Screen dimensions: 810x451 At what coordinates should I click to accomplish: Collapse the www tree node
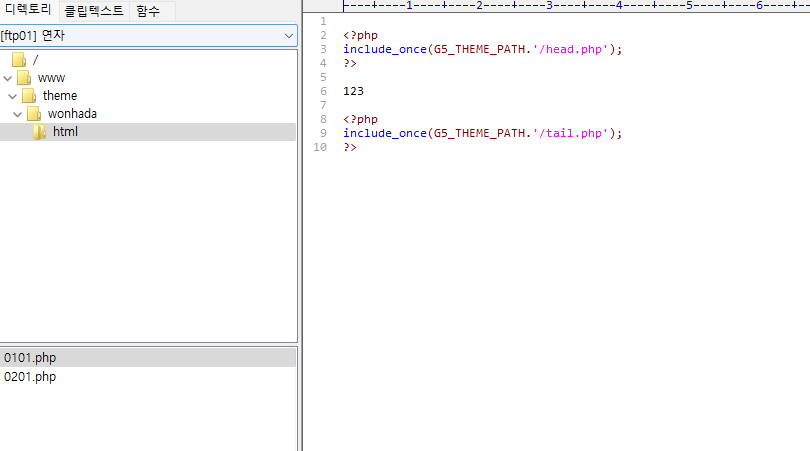click(x=8, y=78)
